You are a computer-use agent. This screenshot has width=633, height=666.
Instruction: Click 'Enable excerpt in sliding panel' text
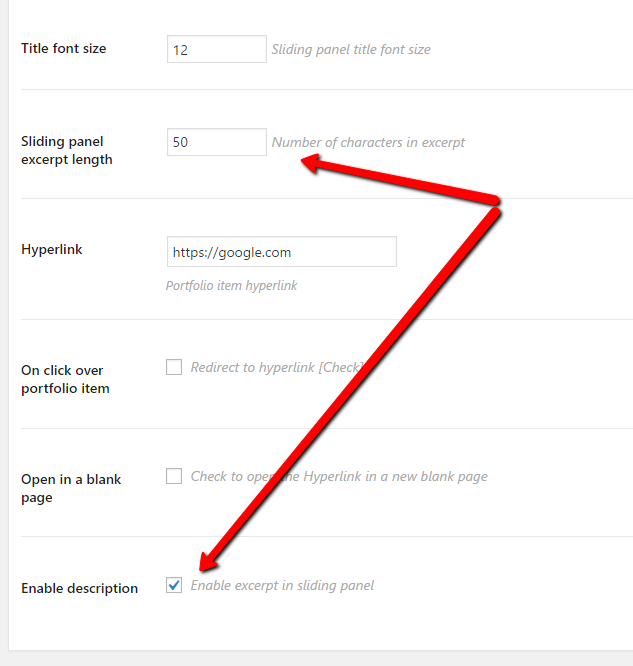pyautogui.click(x=282, y=586)
